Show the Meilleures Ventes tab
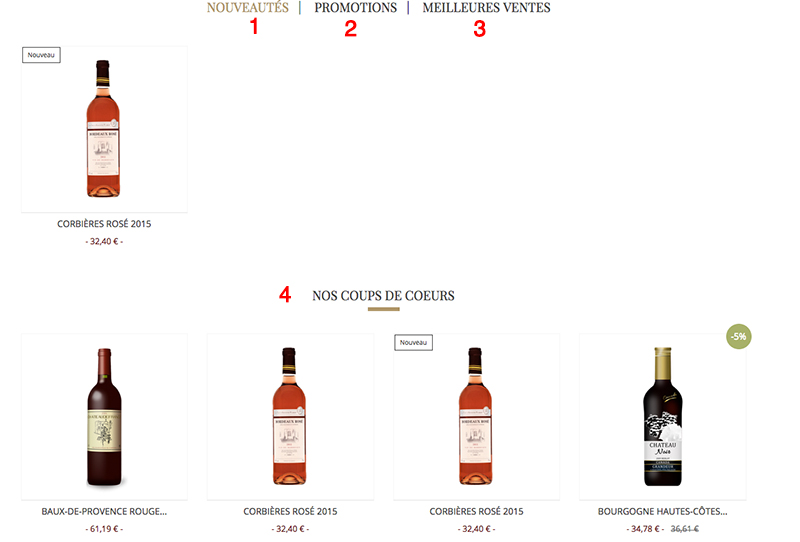Image resolution: width=800 pixels, height=542 pixels. click(486, 8)
